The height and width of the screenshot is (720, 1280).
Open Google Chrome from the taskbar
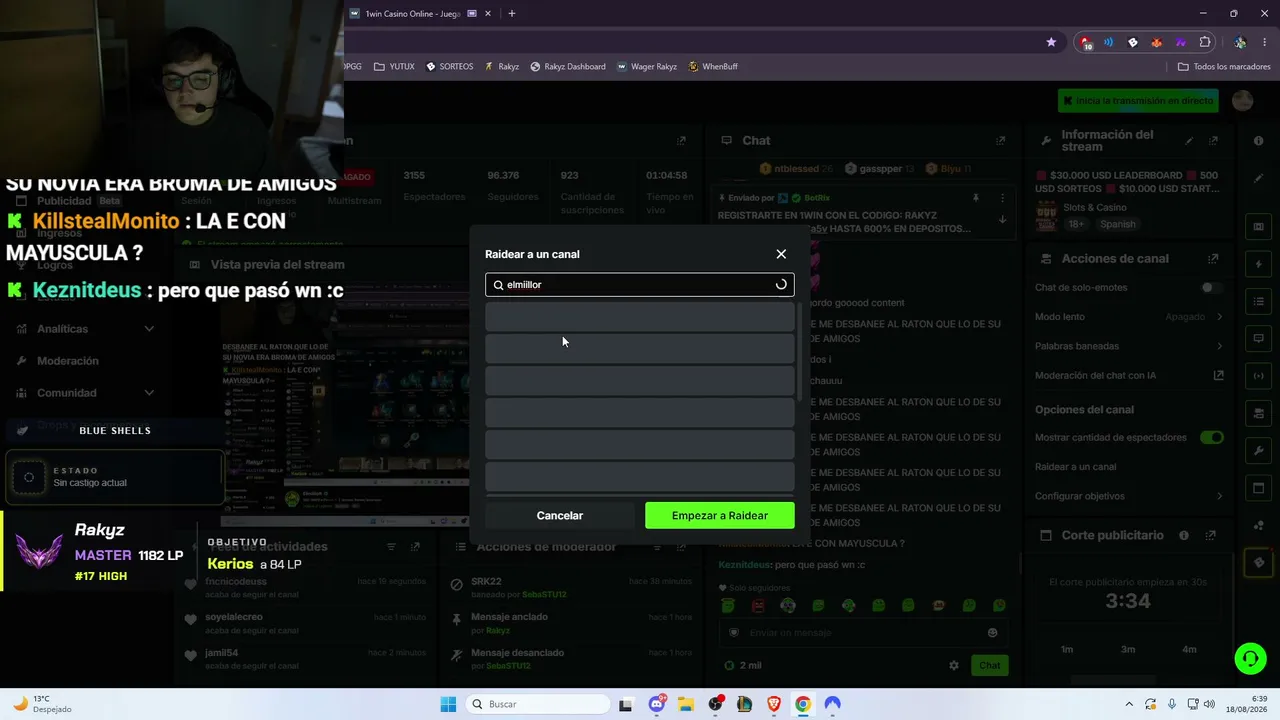pos(803,704)
